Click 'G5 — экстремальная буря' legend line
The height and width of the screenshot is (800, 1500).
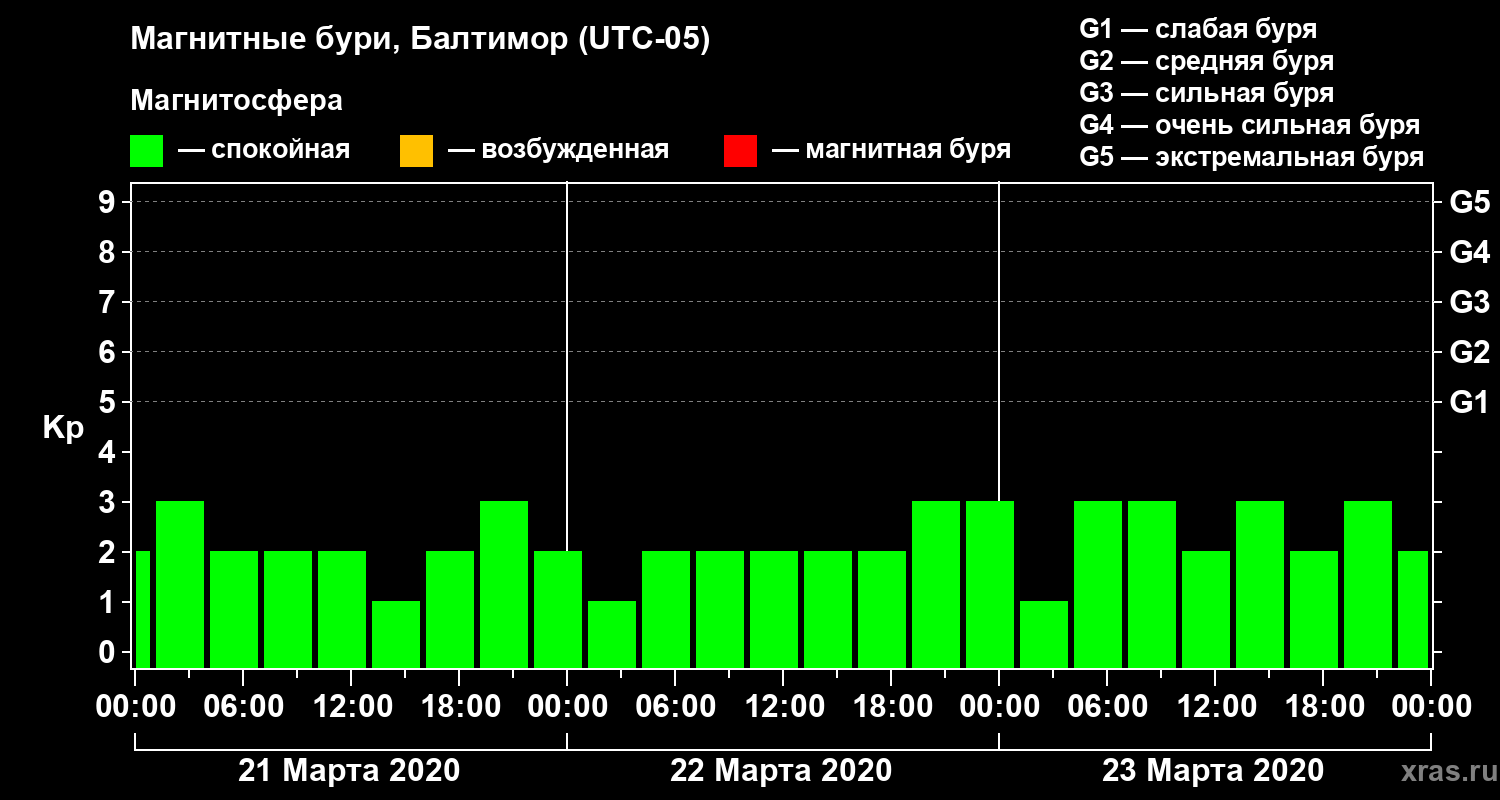[x=1252, y=158]
